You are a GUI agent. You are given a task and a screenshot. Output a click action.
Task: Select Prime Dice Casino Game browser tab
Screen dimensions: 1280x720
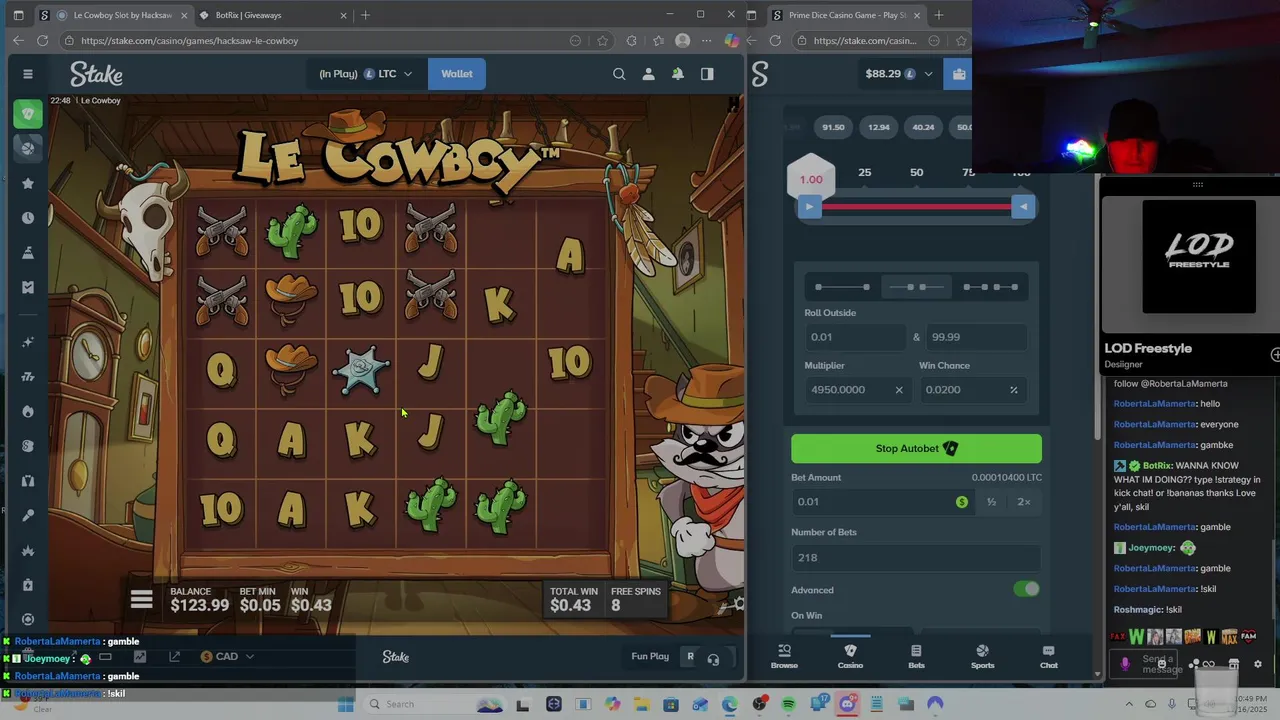tap(846, 15)
